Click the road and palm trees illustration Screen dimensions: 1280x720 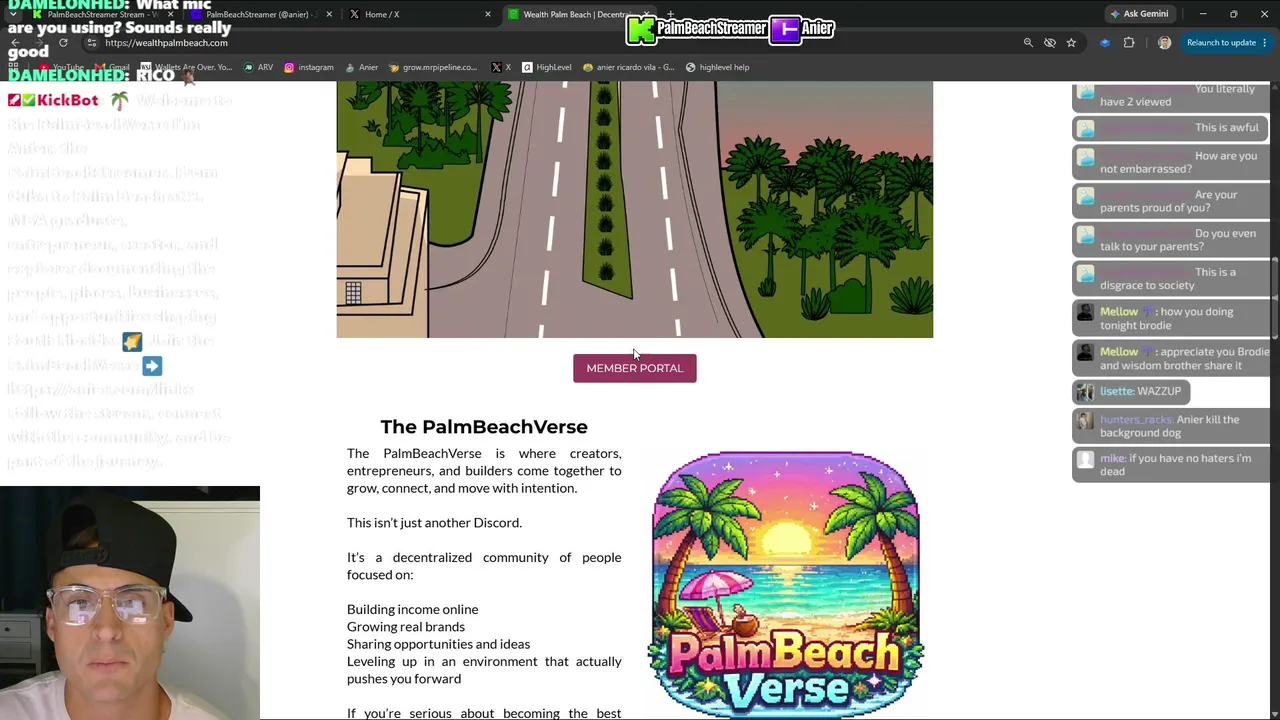pyautogui.click(x=635, y=210)
